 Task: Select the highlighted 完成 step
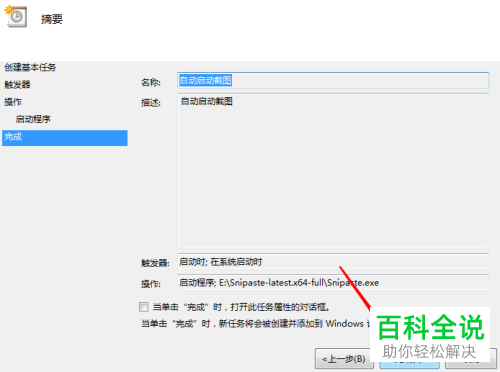(x=65, y=138)
